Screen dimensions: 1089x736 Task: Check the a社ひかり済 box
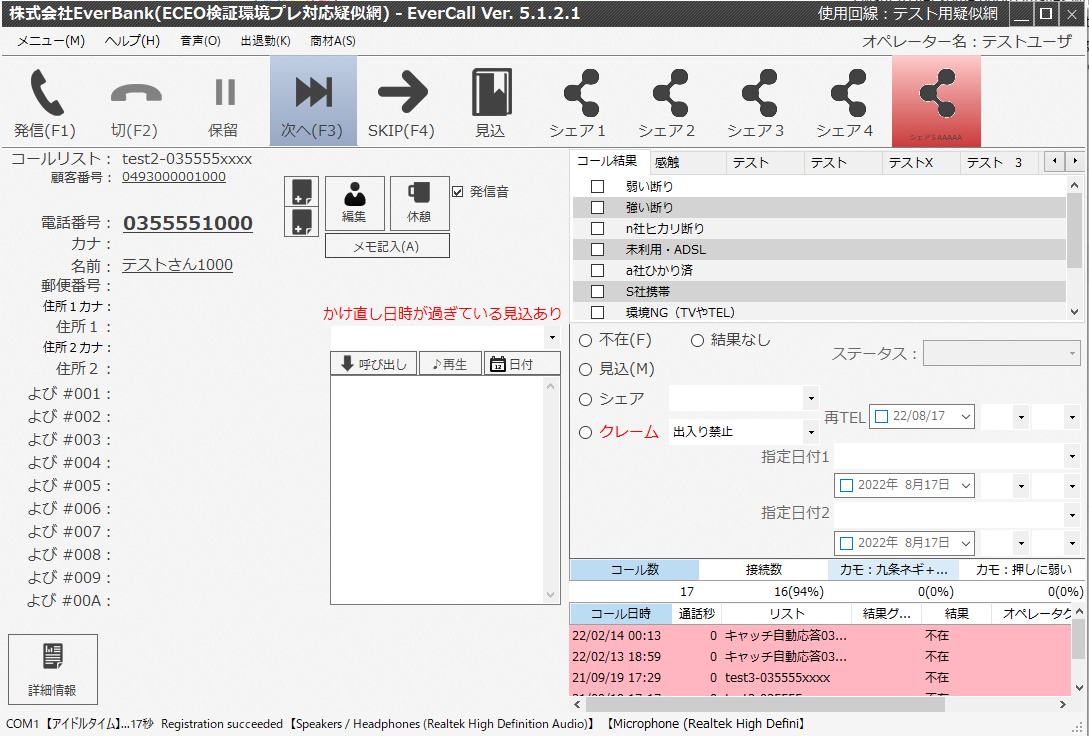click(x=597, y=270)
